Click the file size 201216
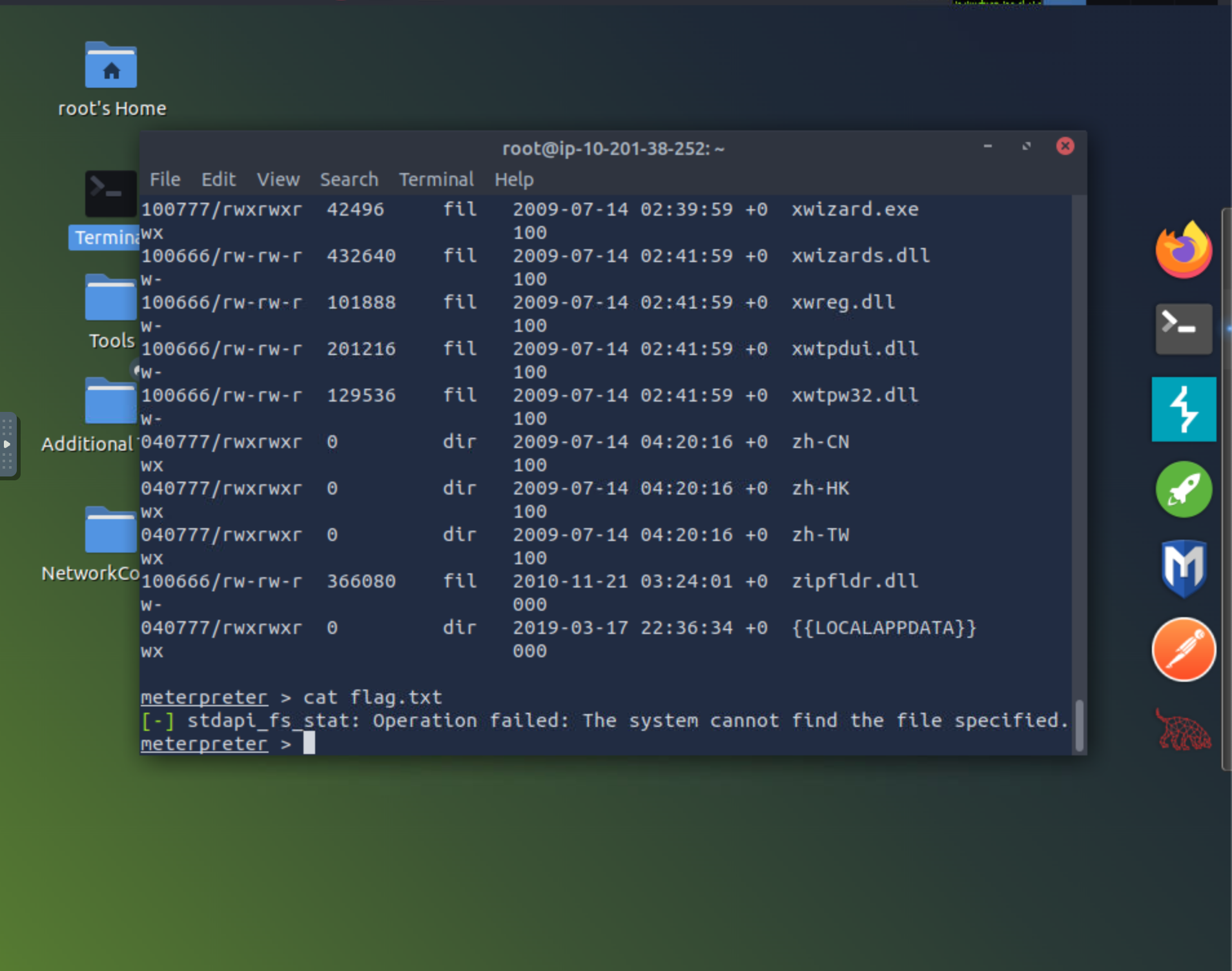Viewport: 1232px width, 971px height. click(x=361, y=349)
